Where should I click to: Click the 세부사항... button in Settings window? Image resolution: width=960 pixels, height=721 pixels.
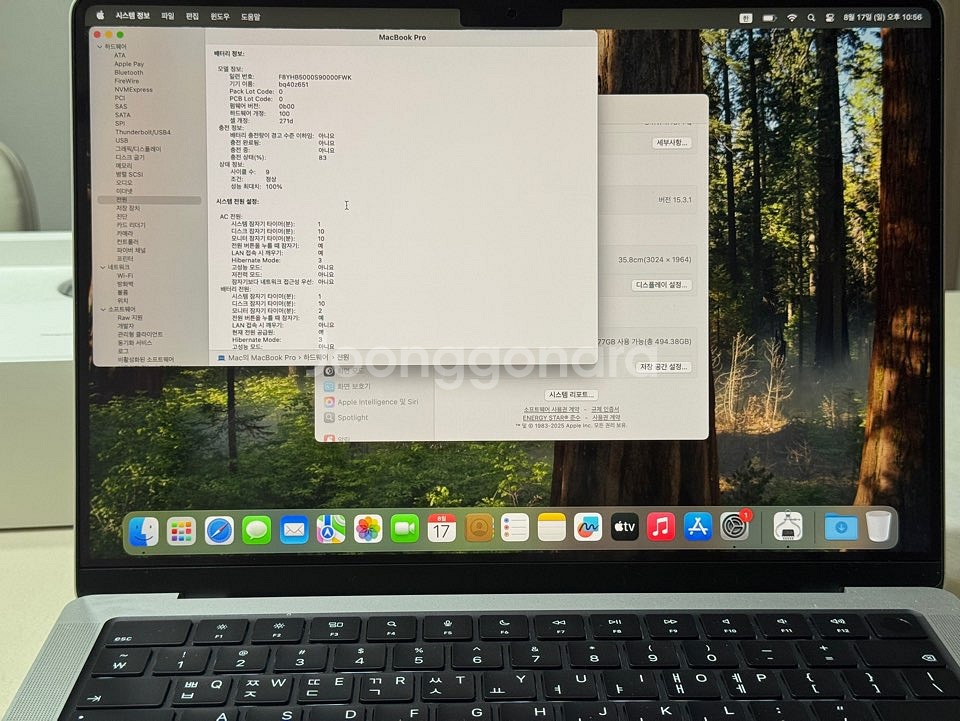672,143
